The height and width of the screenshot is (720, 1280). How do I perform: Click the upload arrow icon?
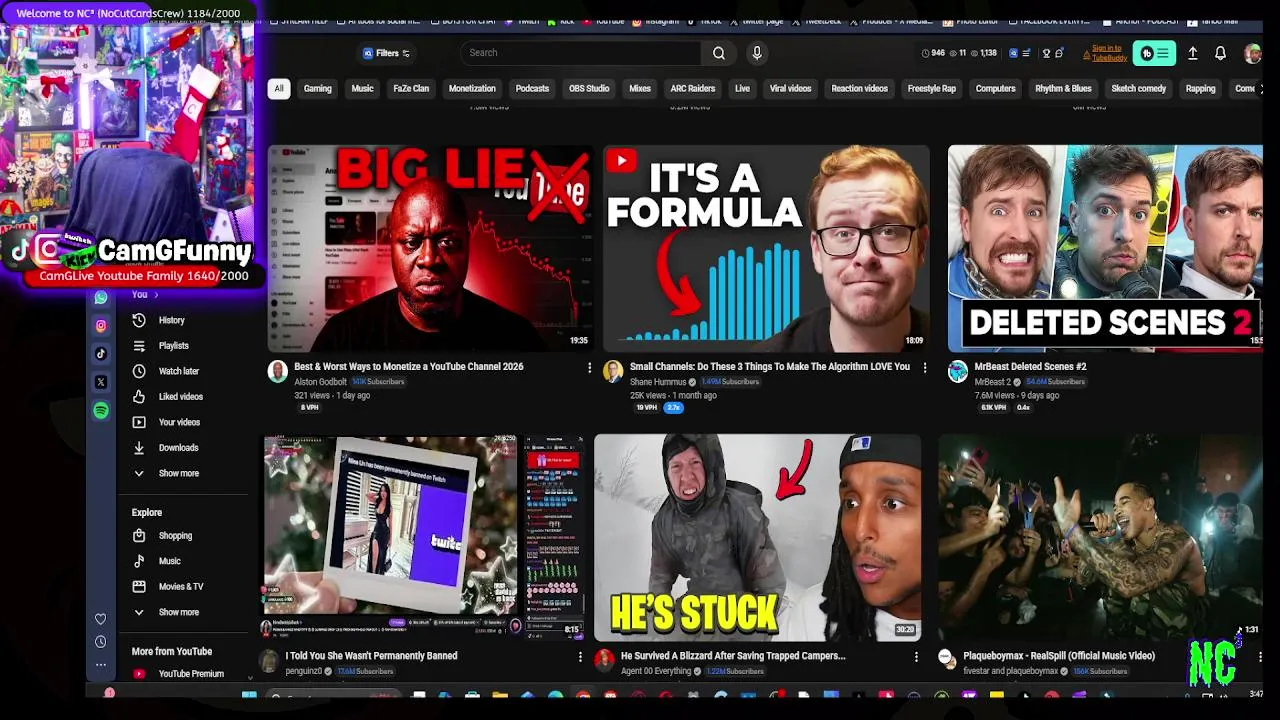coord(1192,53)
